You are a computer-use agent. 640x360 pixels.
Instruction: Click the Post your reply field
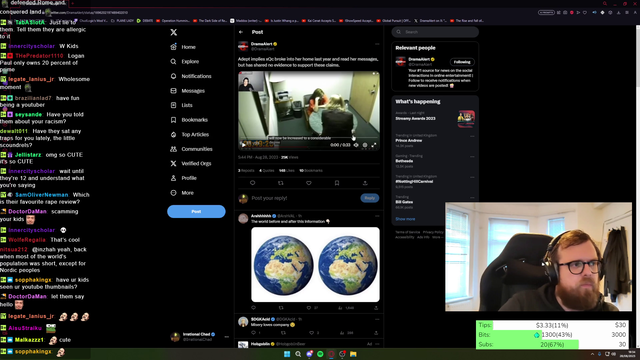pos(304,198)
